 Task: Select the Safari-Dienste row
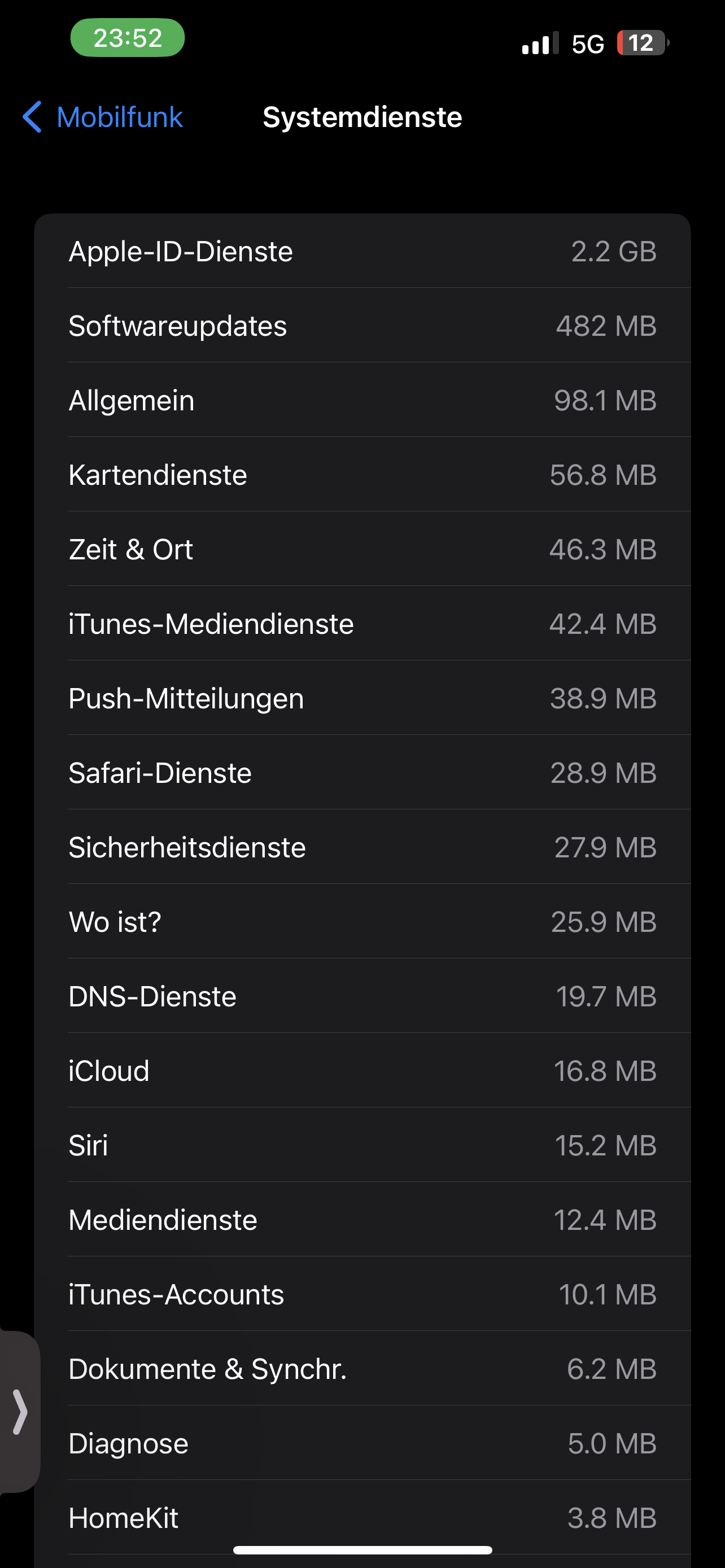[x=362, y=773]
